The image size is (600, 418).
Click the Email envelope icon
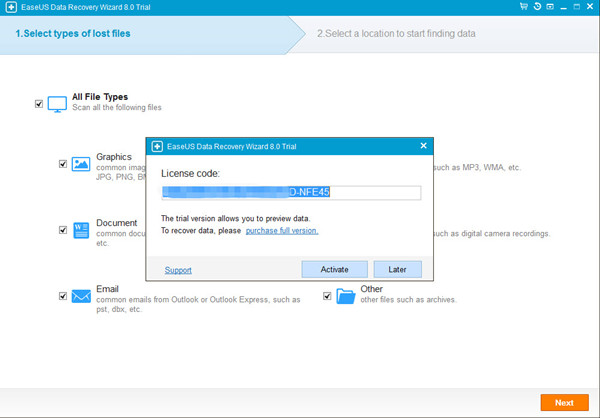[81, 296]
